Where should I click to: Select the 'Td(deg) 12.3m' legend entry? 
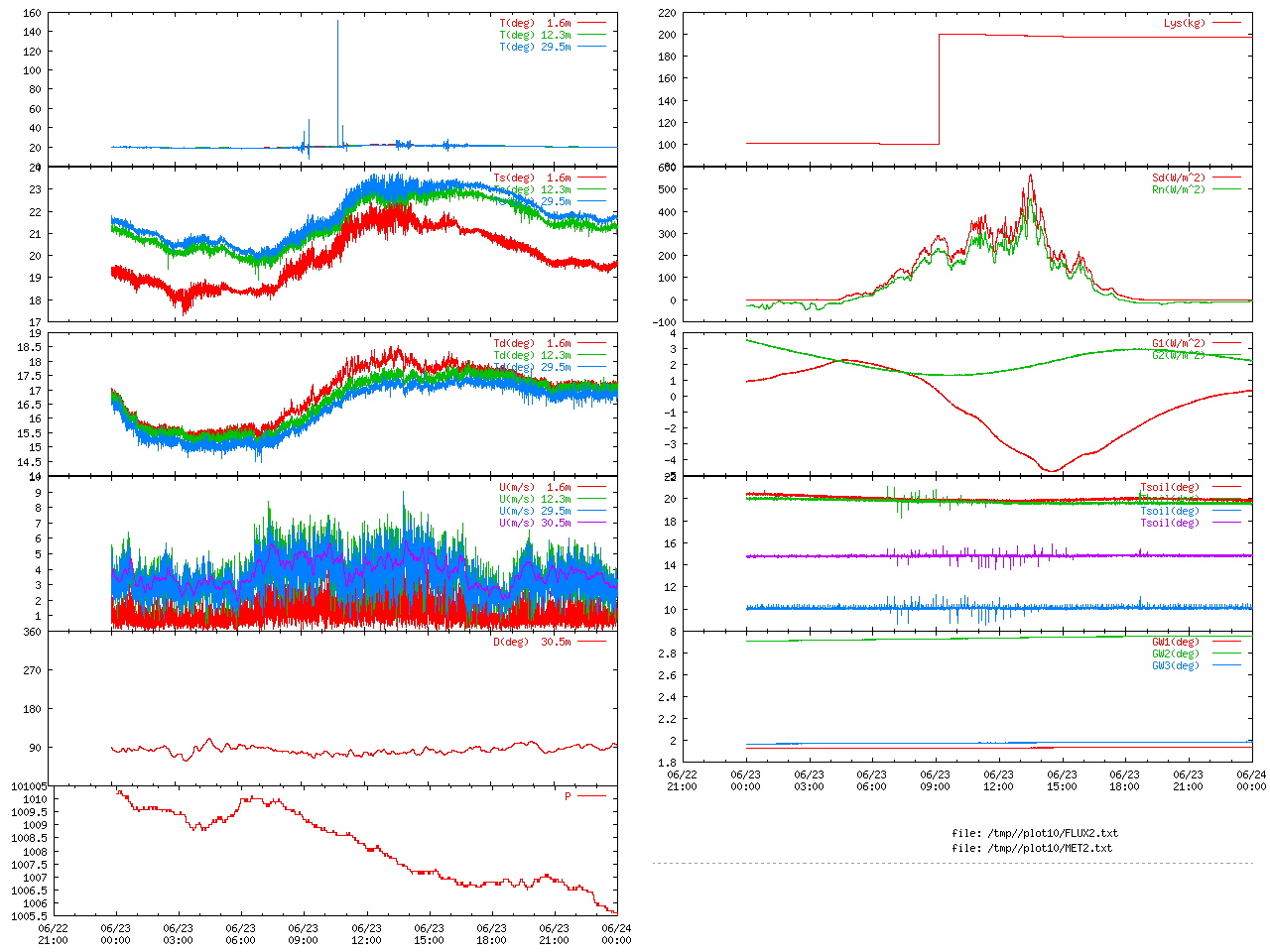coord(532,356)
